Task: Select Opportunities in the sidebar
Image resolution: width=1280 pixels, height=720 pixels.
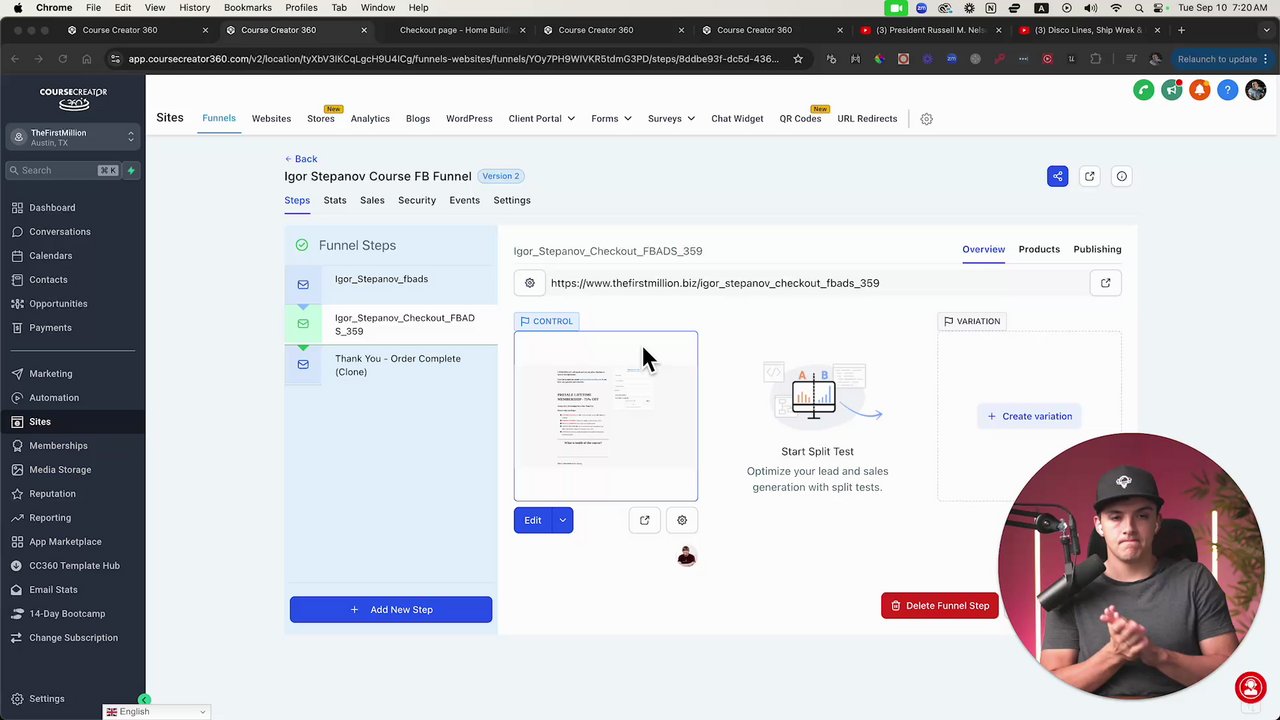Action: click(x=58, y=303)
